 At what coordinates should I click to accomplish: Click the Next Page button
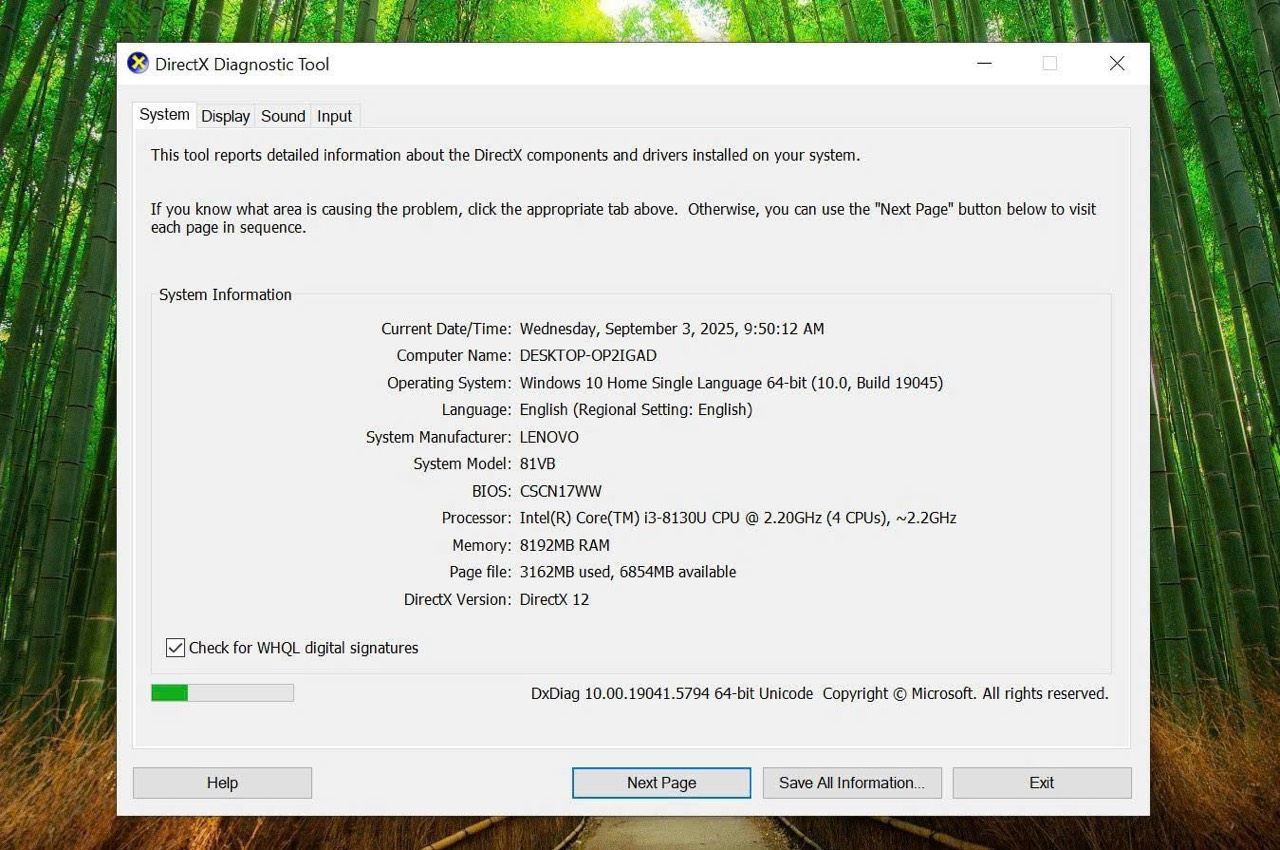(661, 783)
